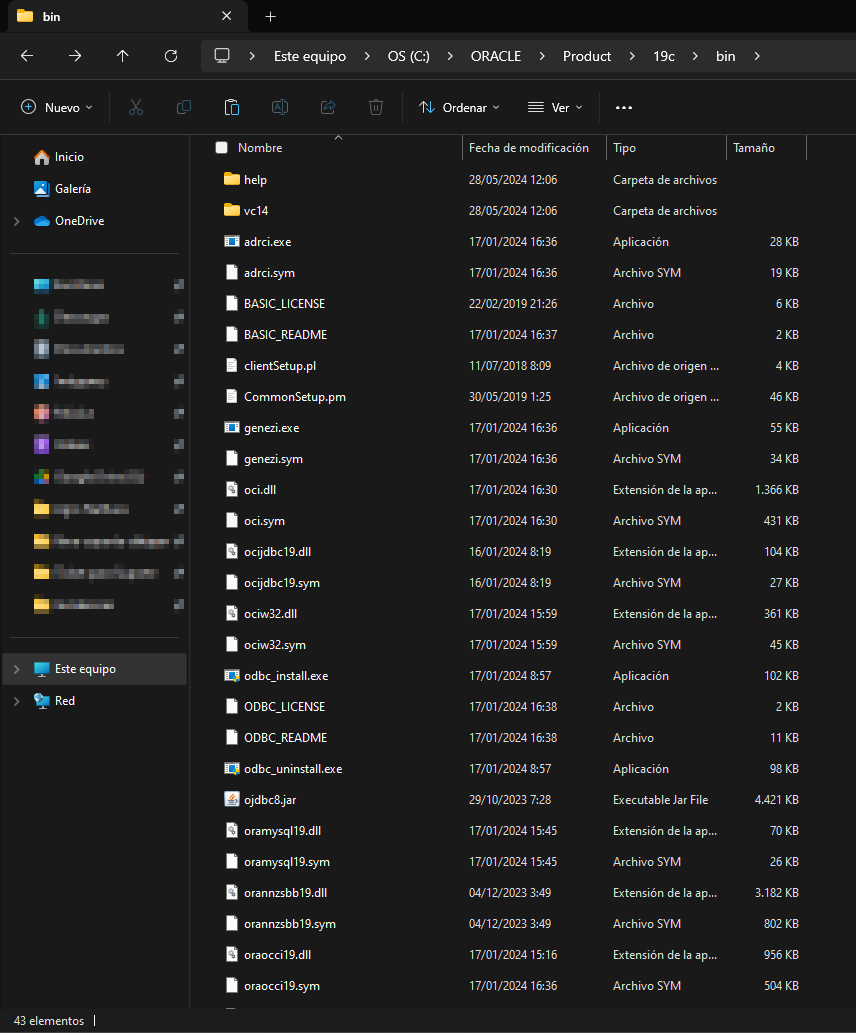Click the Share icon in toolbar
This screenshot has width=856, height=1033.
coord(328,107)
